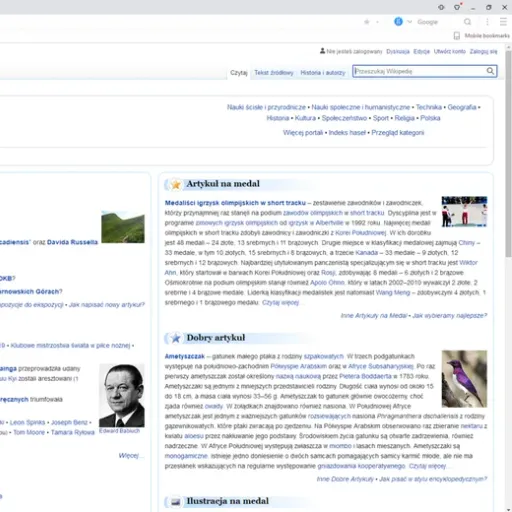Open the Dyskusja link

pyautogui.click(x=398, y=52)
